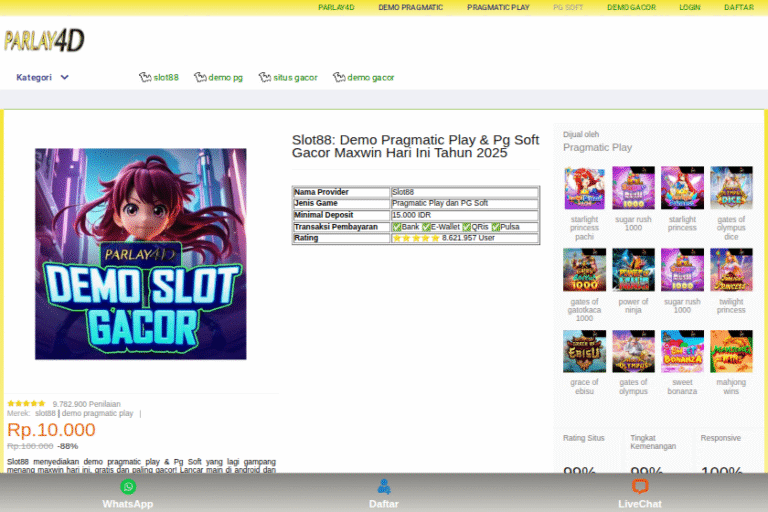768x512 pixels.
Task: Choose the Sweet Bonanza game icon
Action: pos(682,352)
